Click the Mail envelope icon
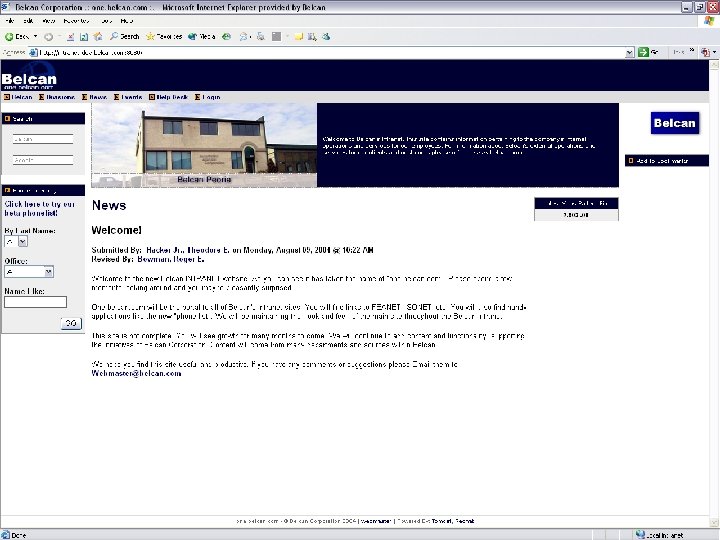This screenshot has width=720, height=540. click(243, 37)
